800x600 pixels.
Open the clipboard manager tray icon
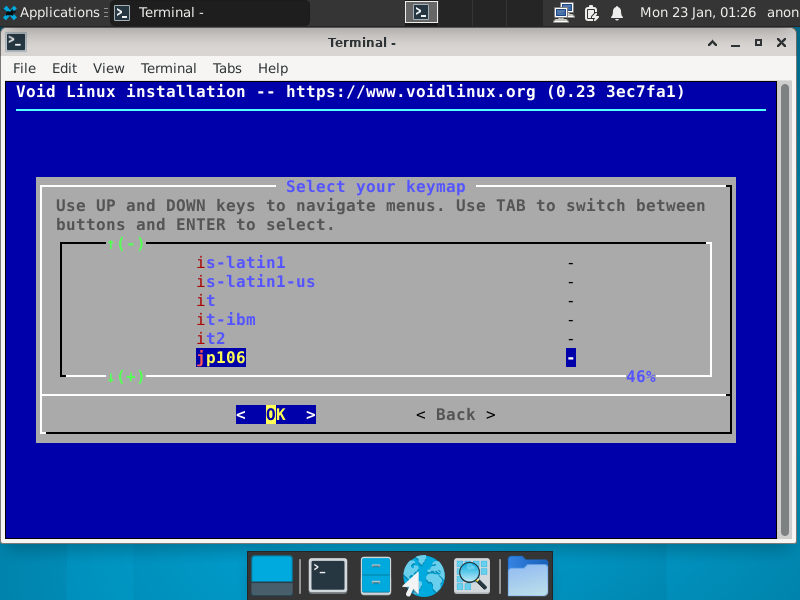tap(591, 13)
